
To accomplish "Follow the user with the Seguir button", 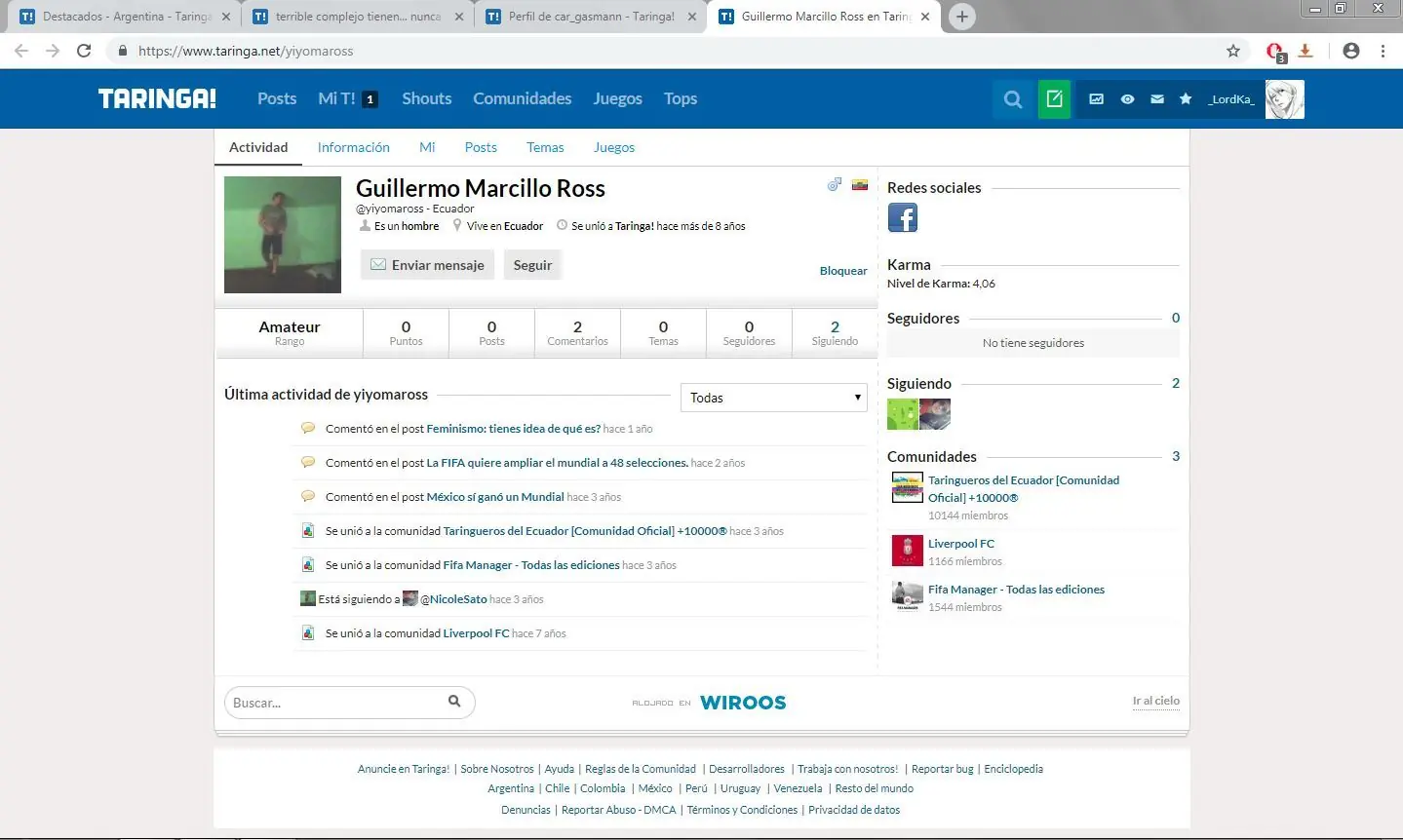I will point(532,265).
